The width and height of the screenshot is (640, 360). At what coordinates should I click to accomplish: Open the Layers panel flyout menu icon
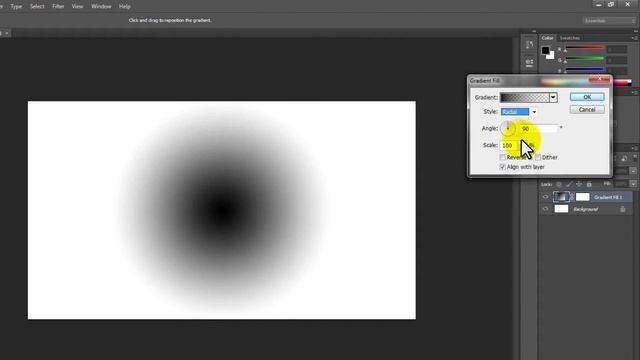[x=634, y=149]
